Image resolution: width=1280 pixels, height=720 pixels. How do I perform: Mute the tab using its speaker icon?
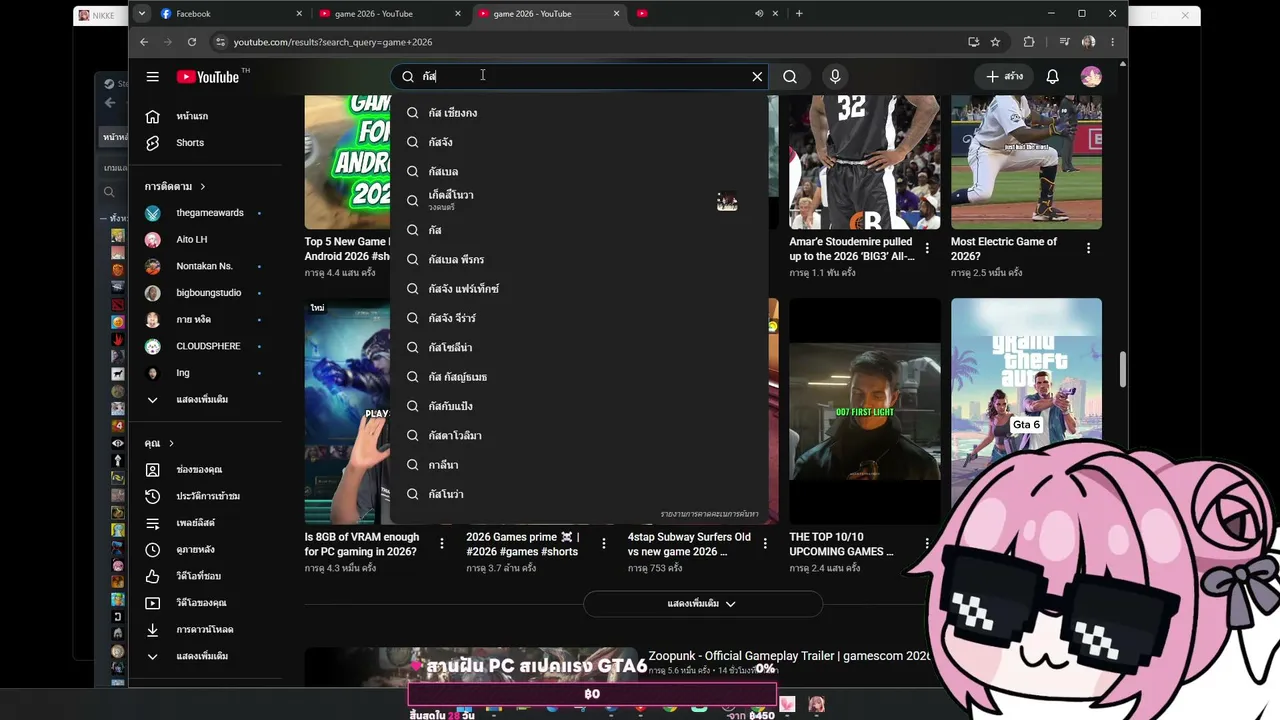pyautogui.click(x=759, y=14)
